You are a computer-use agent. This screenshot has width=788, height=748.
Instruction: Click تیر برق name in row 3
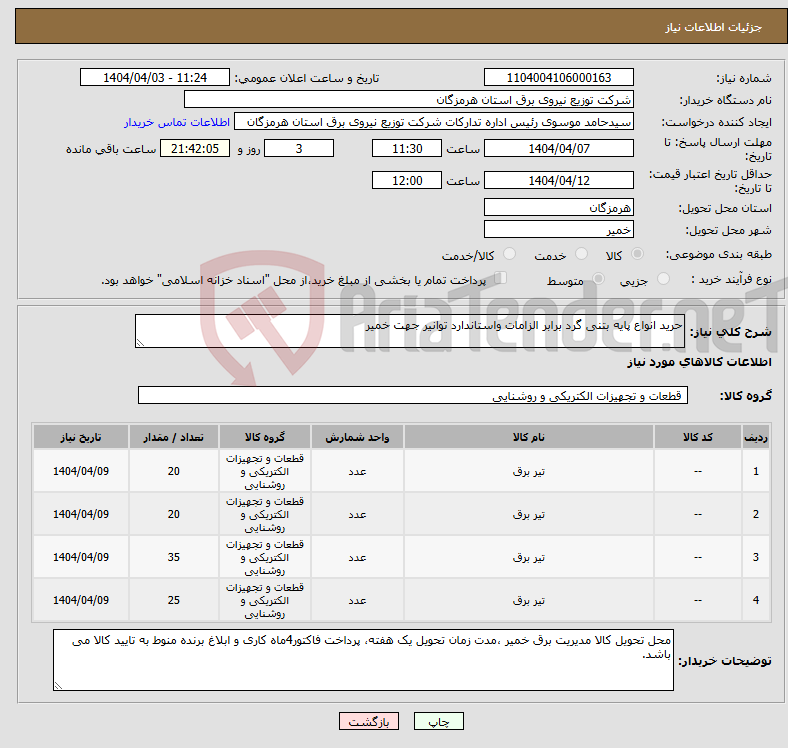click(529, 557)
